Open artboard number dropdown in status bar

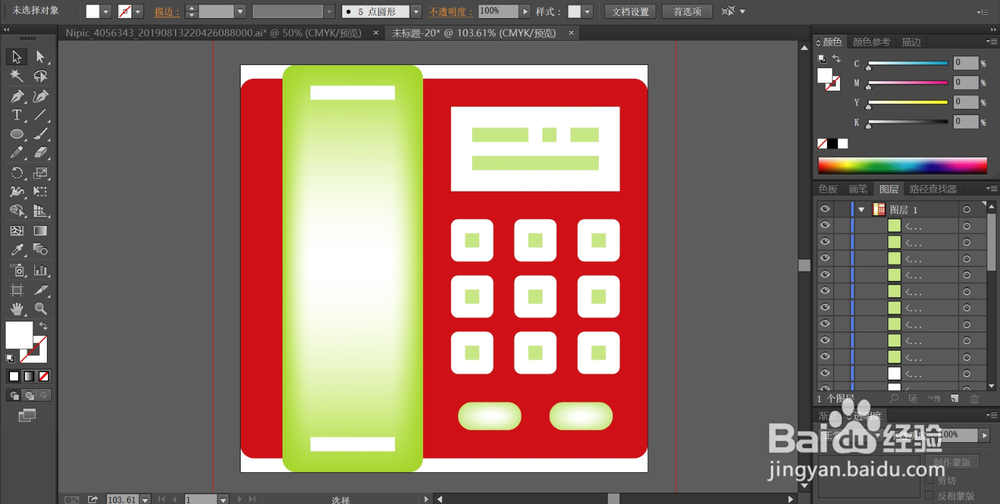(223, 499)
